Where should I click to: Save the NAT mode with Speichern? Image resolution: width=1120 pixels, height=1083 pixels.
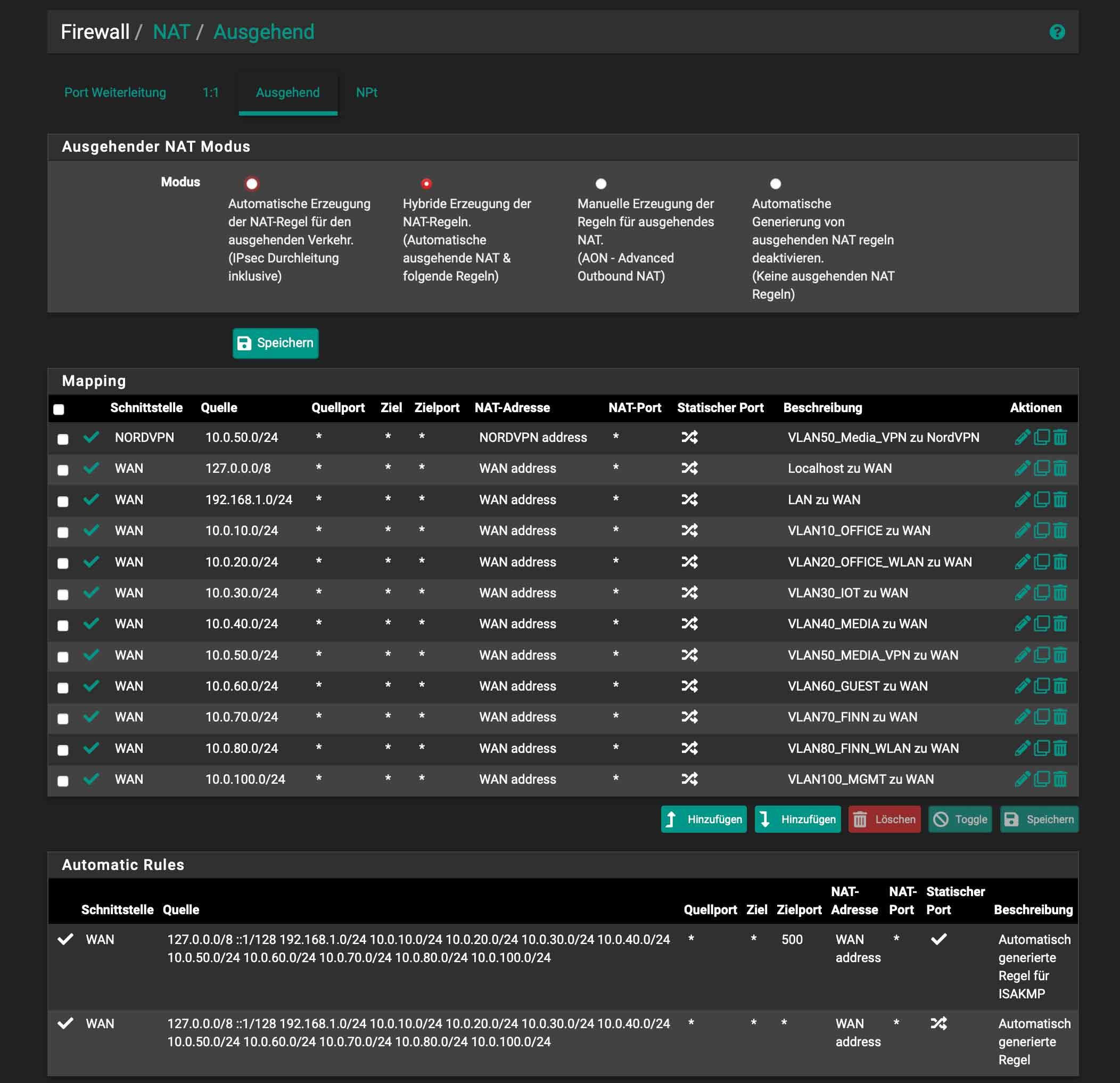pos(275,343)
